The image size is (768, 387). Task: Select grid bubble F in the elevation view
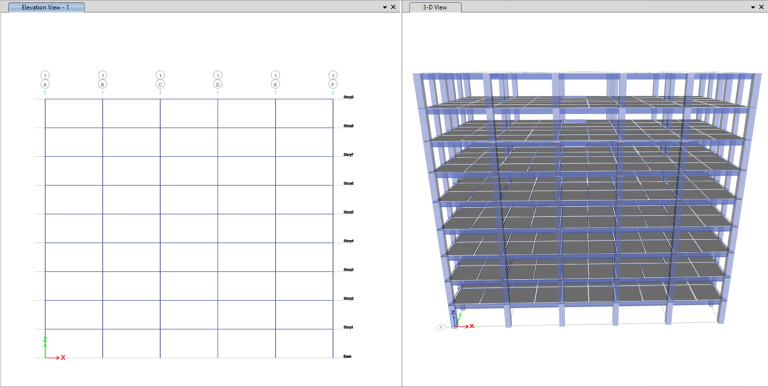333,84
